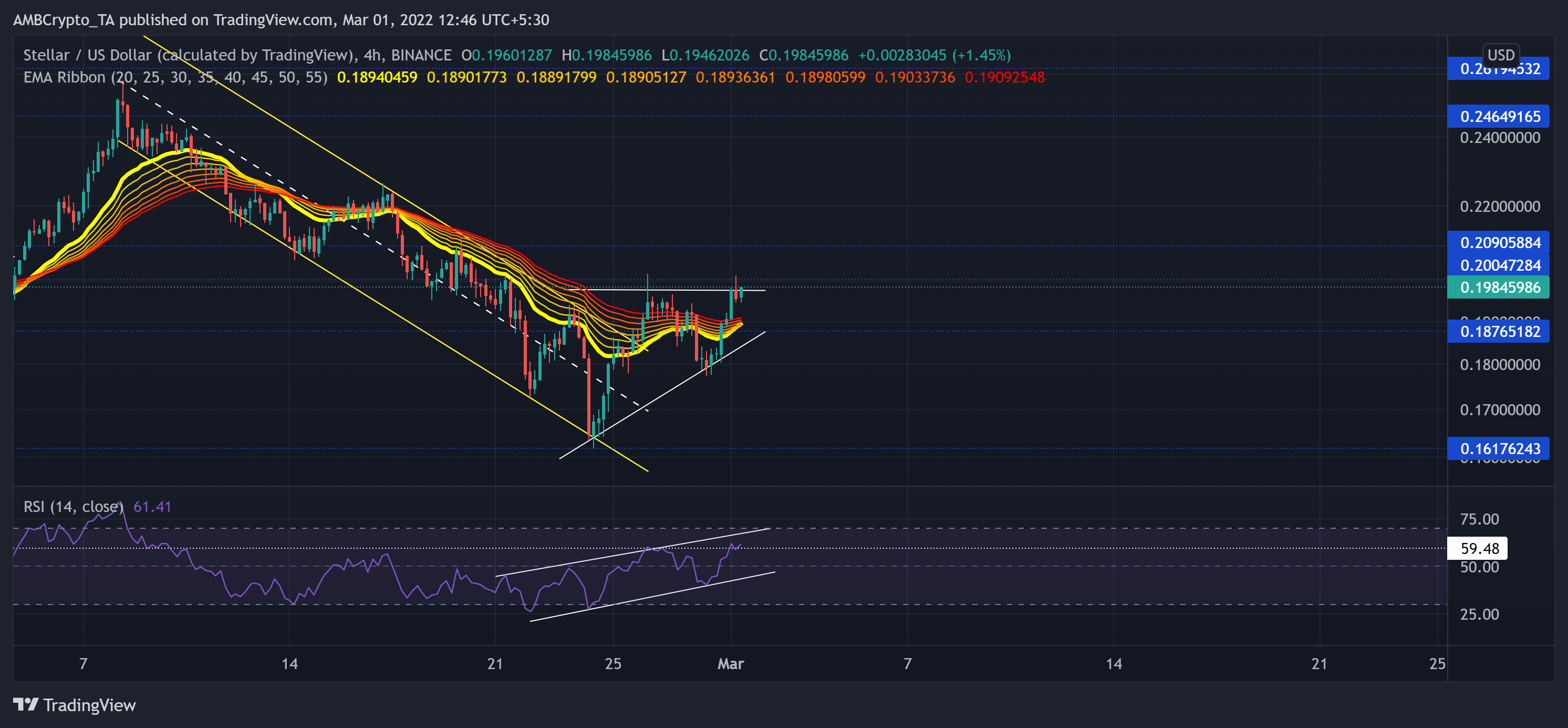1568x728 pixels.
Task: Click the RSI (14, close) indicator legend
Action: pos(73,507)
